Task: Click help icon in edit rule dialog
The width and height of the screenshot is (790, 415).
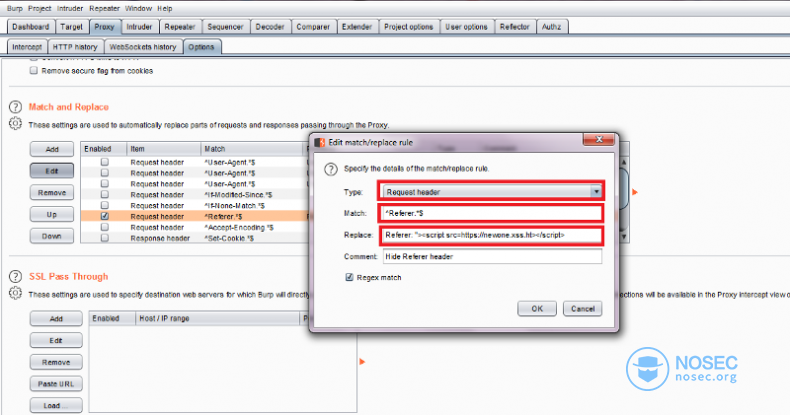Action: pyautogui.click(x=331, y=169)
